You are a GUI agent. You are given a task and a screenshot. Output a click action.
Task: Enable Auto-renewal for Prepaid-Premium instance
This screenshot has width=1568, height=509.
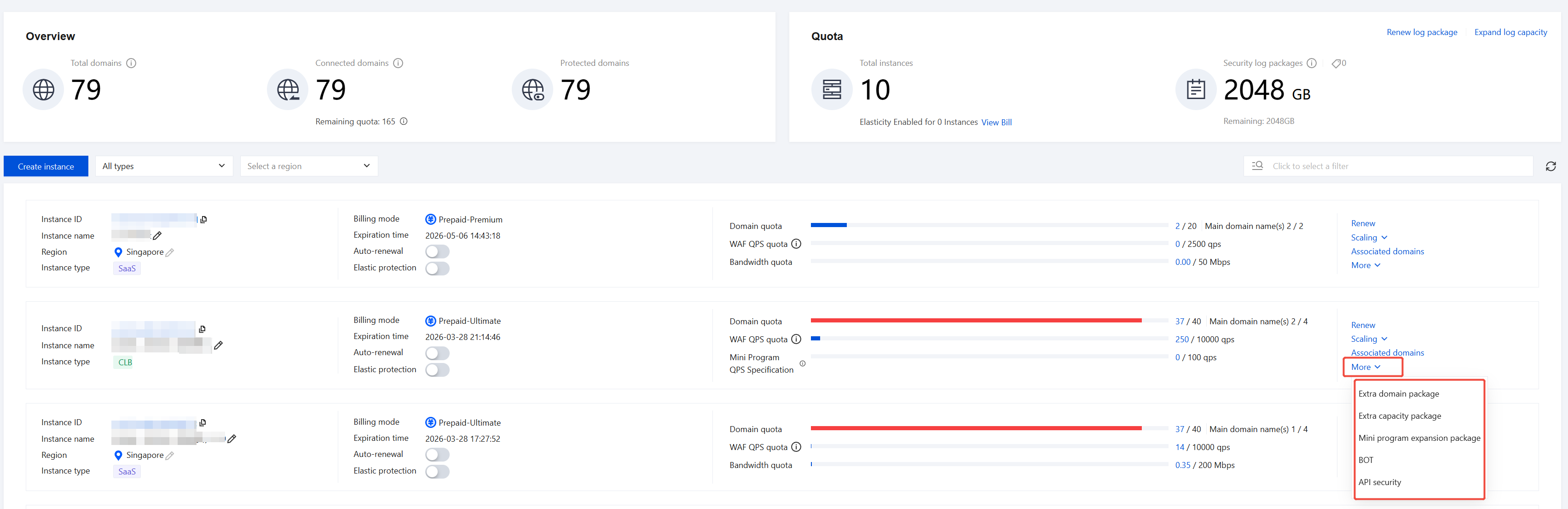click(x=437, y=252)
